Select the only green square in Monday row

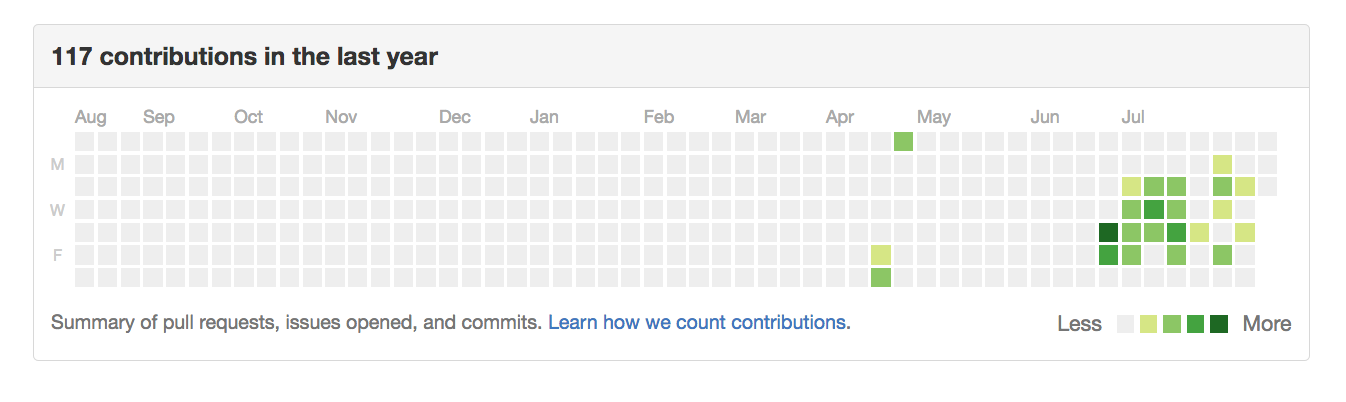click(1222, 164)
